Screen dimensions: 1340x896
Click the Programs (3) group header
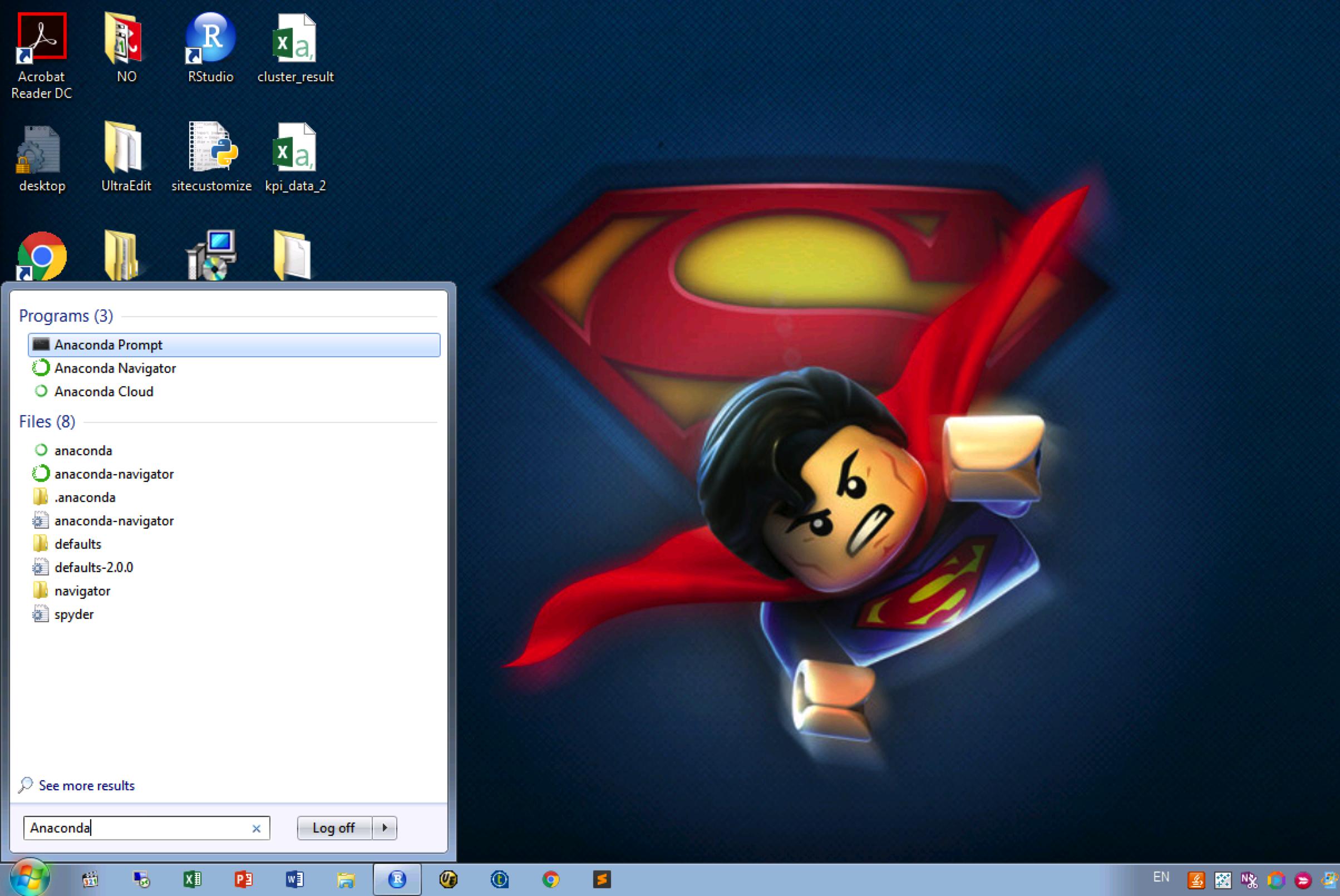point(66,316)
